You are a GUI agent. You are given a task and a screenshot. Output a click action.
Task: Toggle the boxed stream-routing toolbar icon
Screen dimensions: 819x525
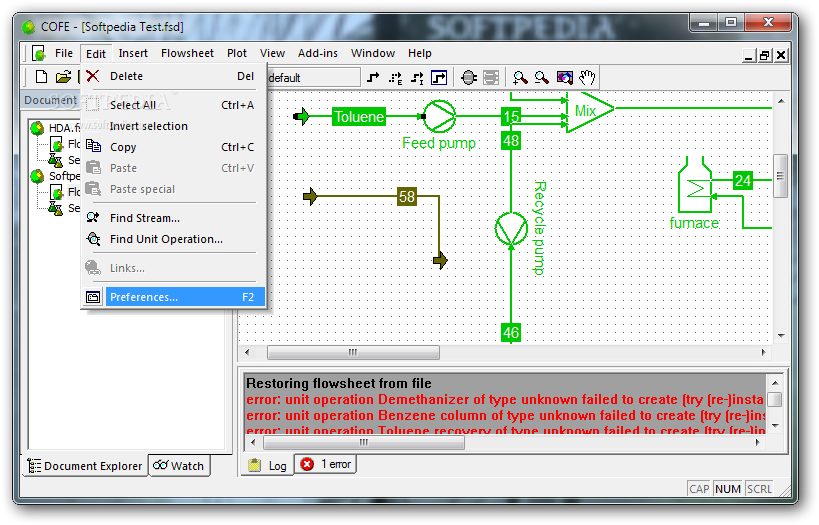pos(439,78)
